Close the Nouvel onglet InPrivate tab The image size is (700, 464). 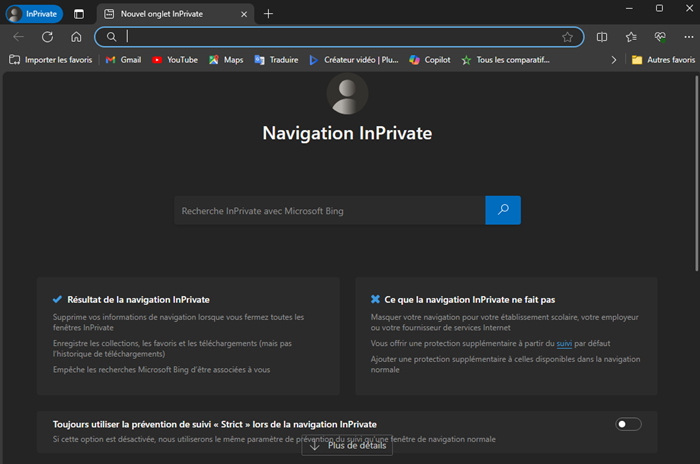click(x=244, y=14)
